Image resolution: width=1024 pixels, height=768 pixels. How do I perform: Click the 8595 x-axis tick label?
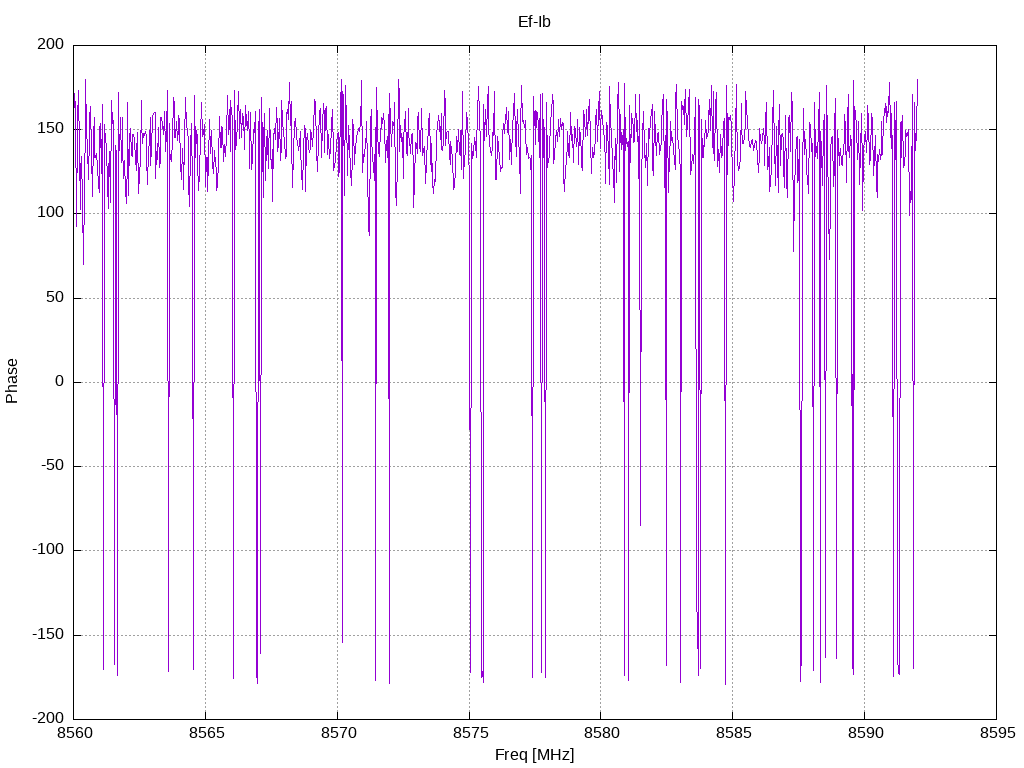pyautogui.click(x=997, y=733)
